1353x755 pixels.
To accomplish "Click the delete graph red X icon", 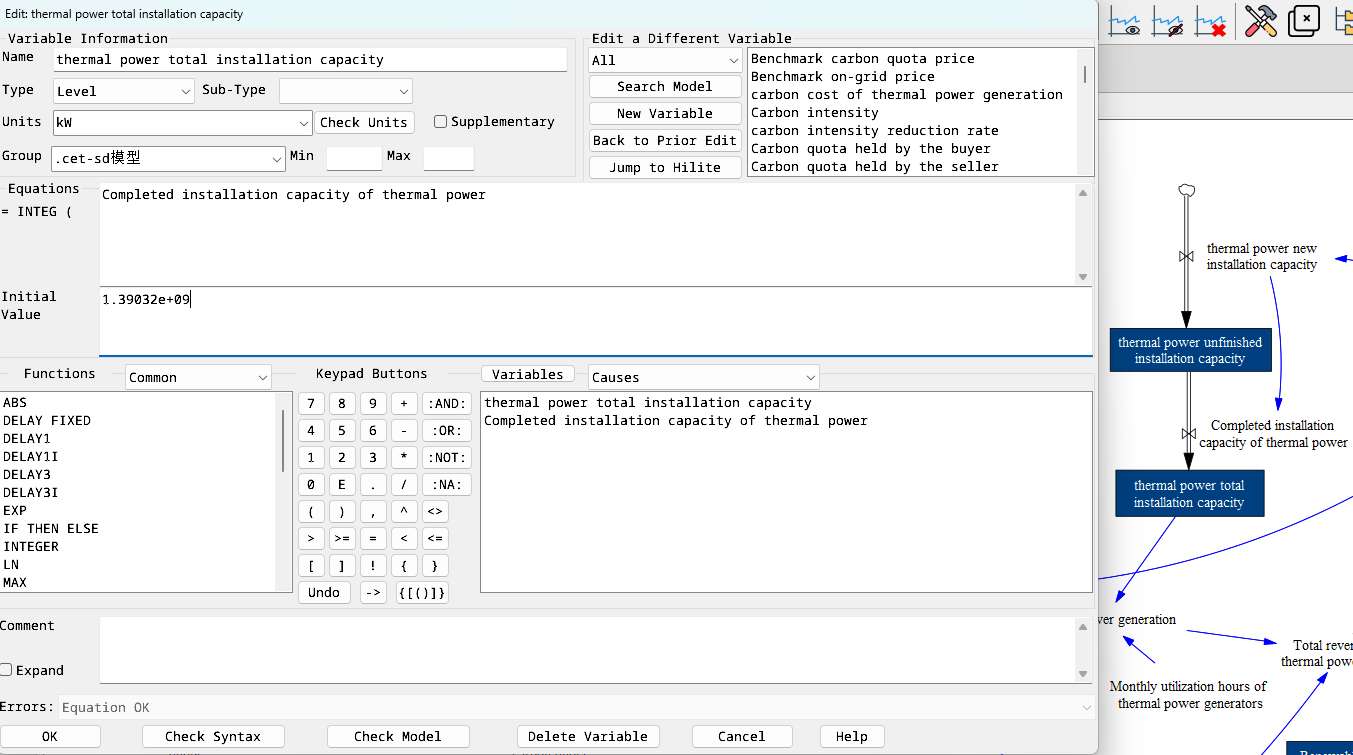I will coord(1210,21).
